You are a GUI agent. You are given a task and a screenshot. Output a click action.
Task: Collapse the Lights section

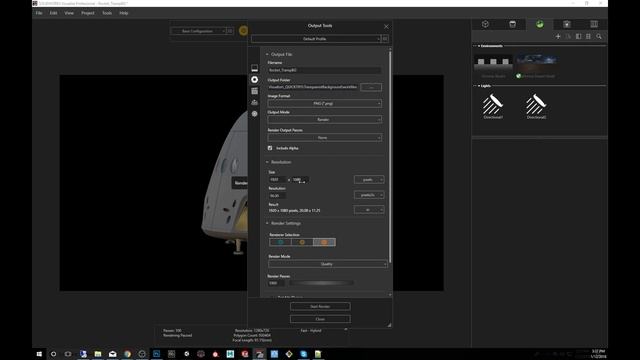click(x=478, y=86)
